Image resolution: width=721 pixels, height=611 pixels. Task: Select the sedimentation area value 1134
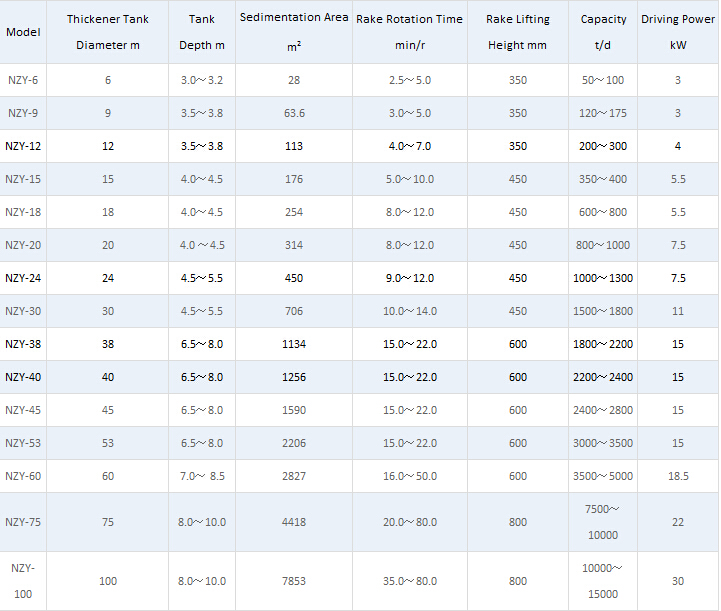294,344
